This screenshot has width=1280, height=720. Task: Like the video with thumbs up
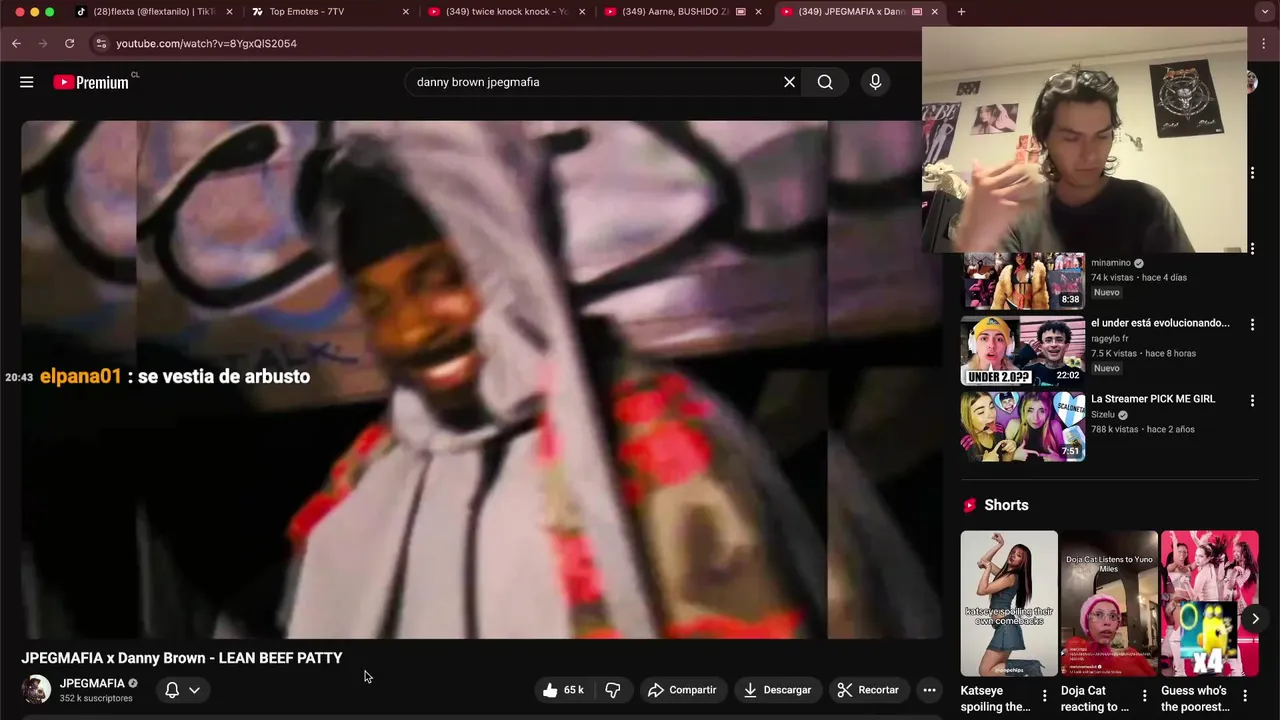point(563,690)
